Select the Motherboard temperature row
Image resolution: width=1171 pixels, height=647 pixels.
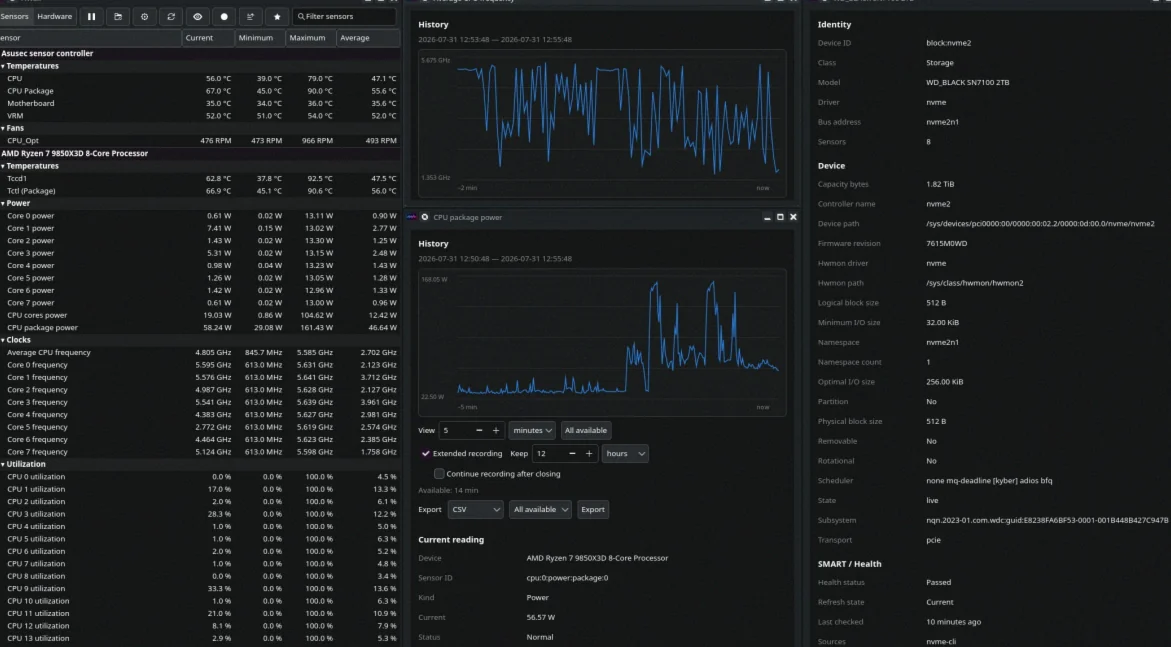[200, 103]
